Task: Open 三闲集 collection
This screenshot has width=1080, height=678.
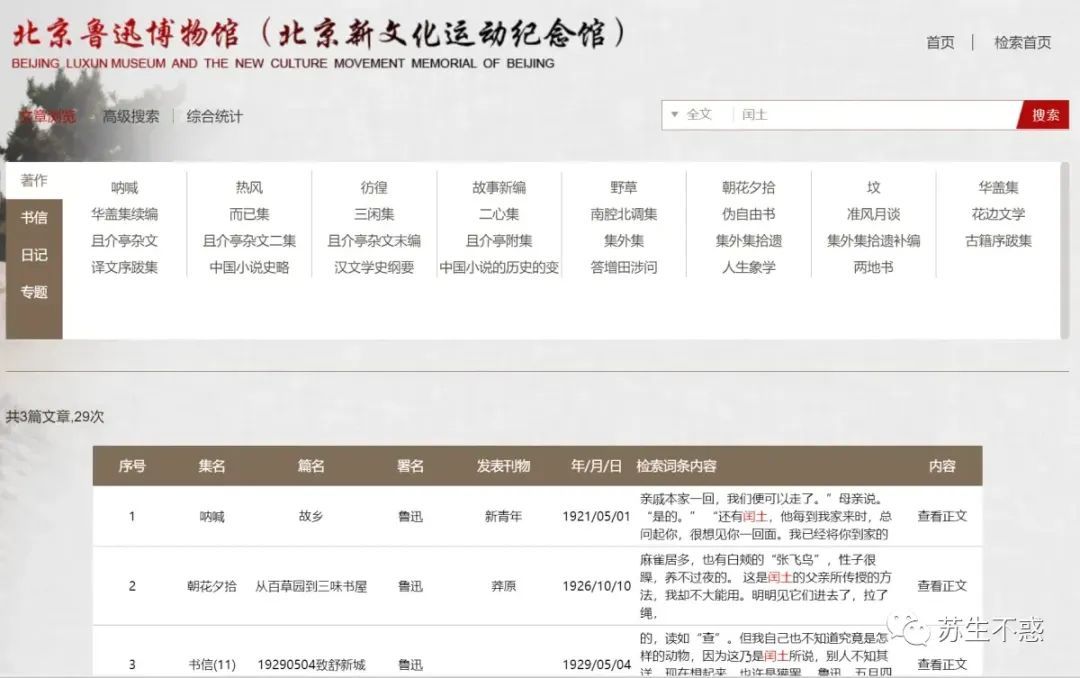Action: (374, 214)
